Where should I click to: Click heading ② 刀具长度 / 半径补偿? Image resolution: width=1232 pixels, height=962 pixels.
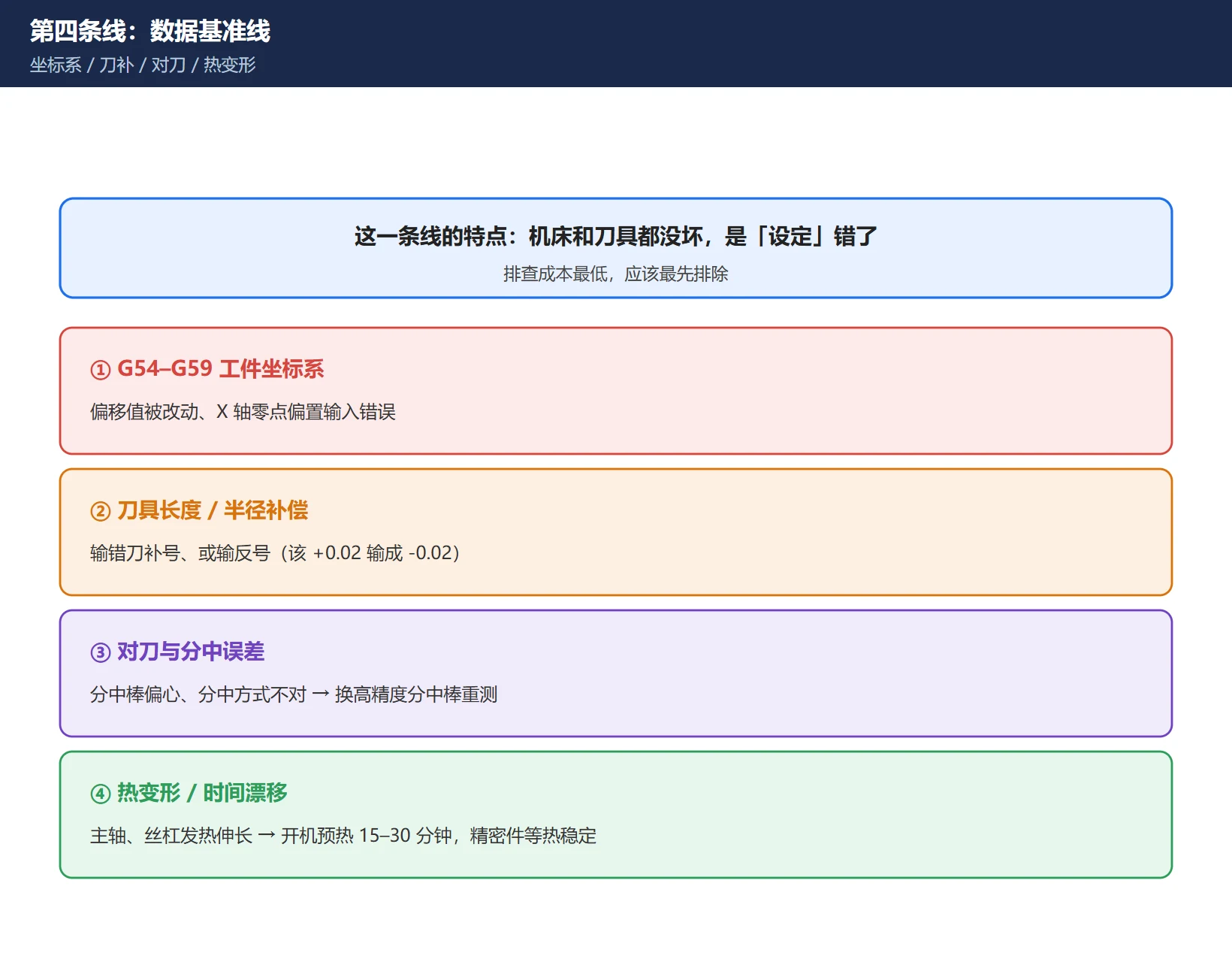tap(199, 510)
